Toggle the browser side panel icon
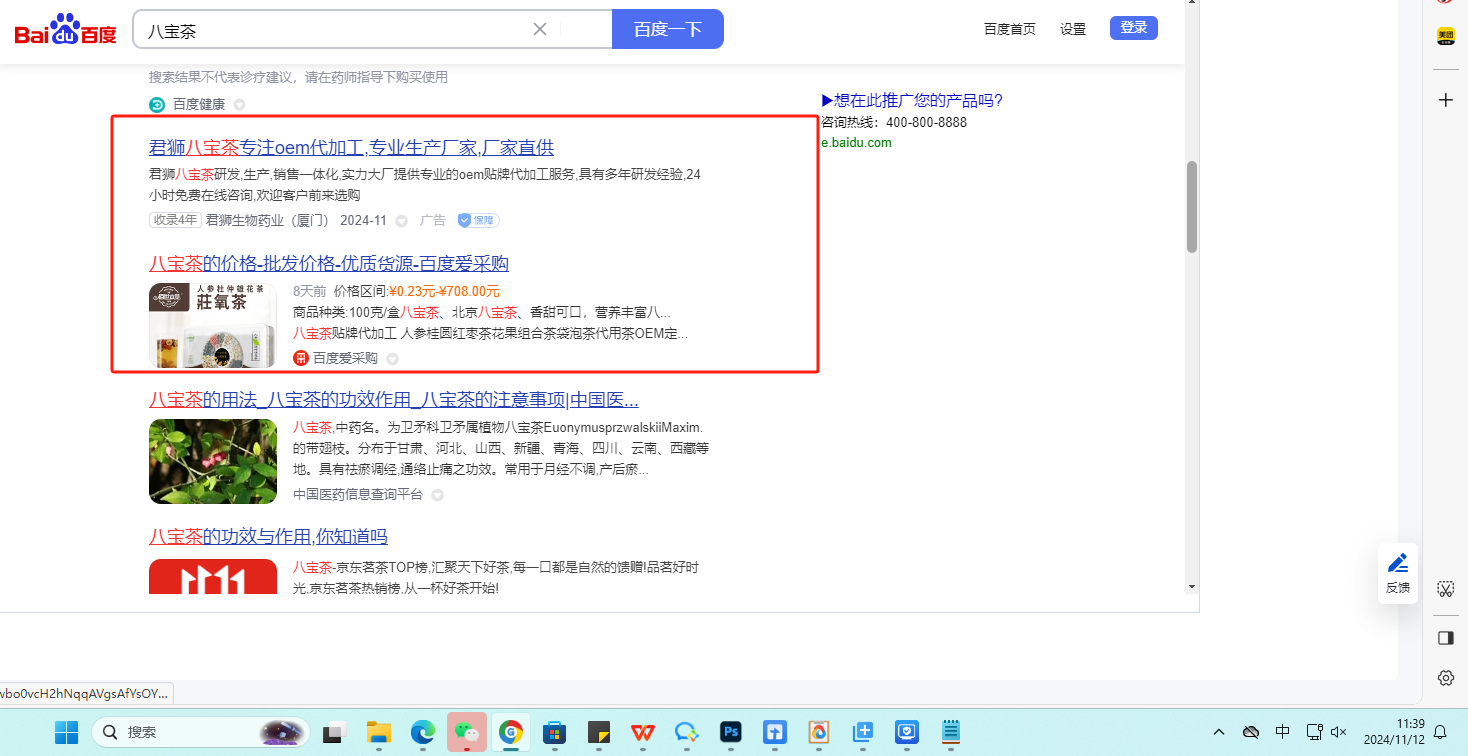 point(1445,638)
